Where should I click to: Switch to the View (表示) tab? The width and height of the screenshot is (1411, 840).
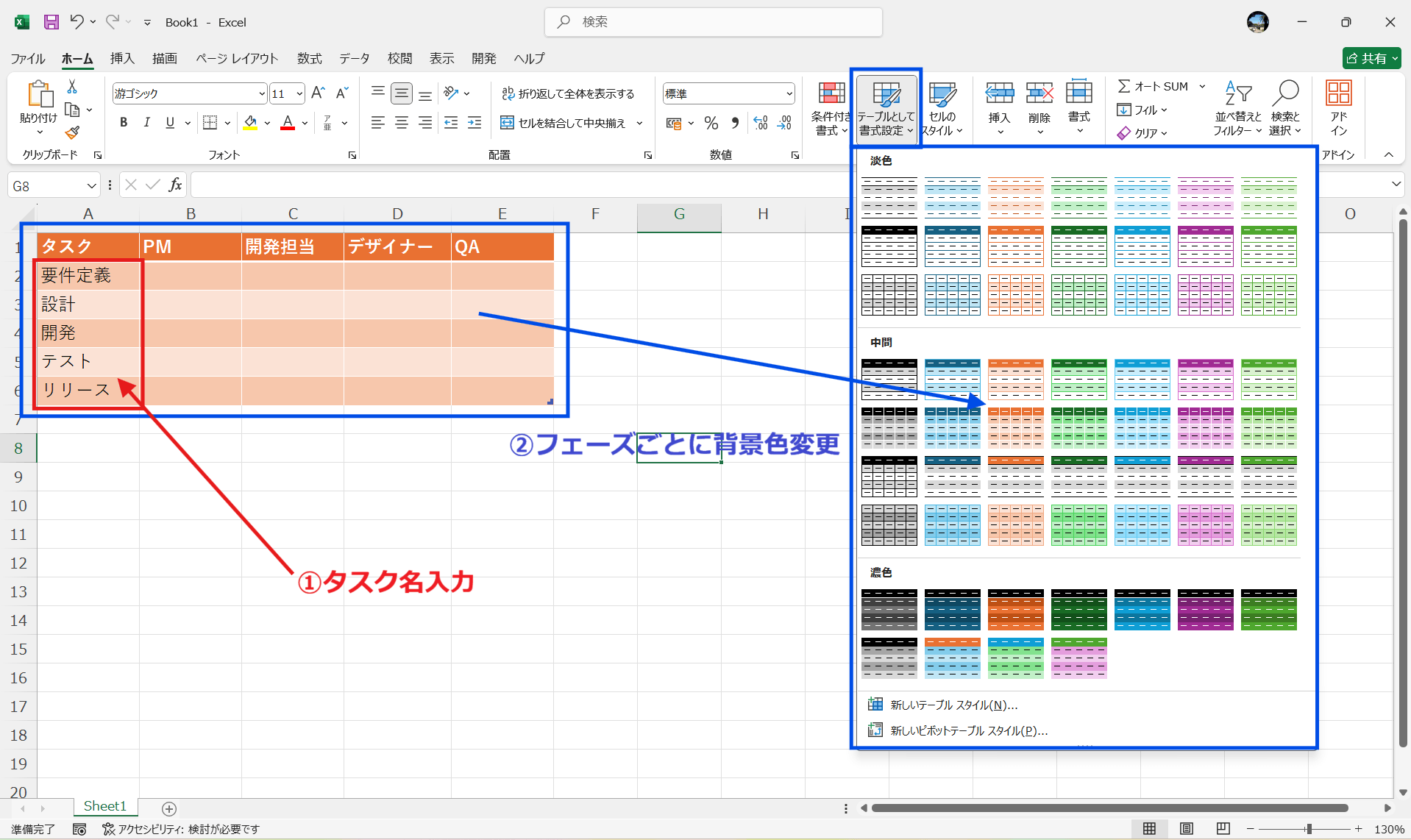(x=442, y=58)
